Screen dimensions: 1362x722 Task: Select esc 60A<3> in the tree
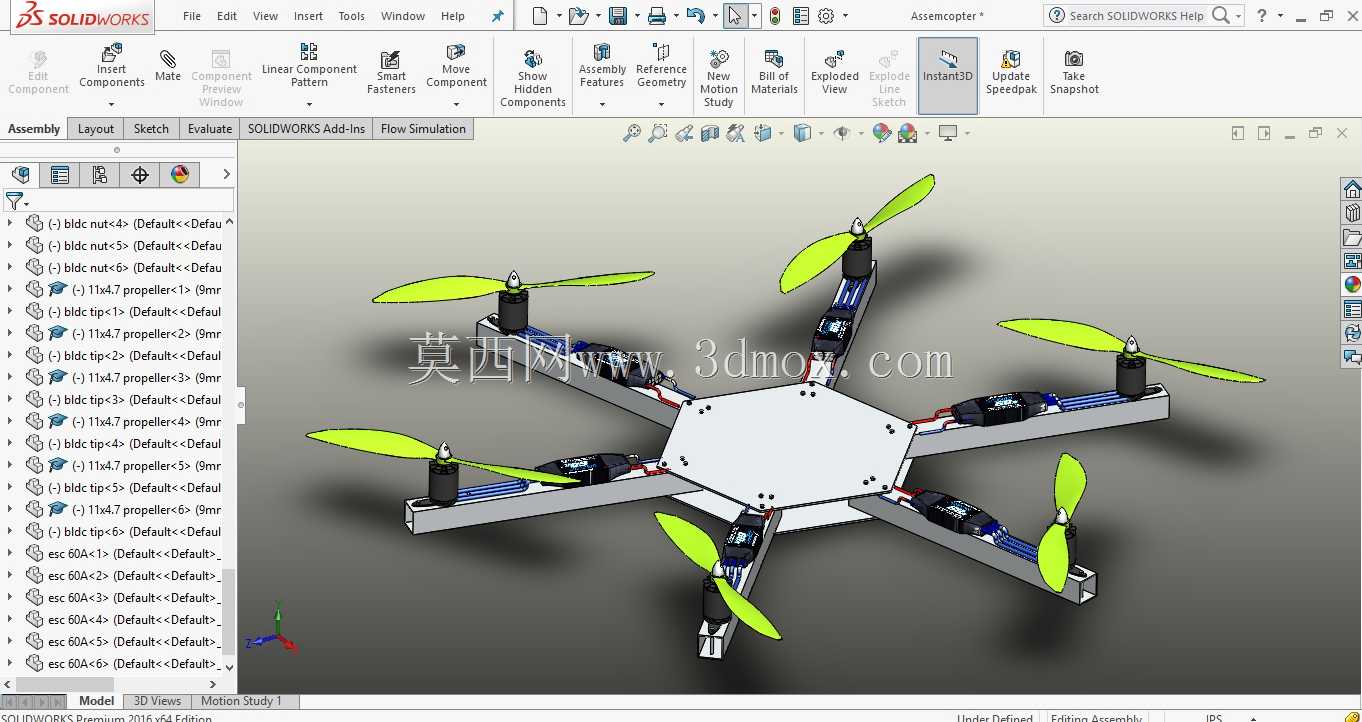click(134, 597)
